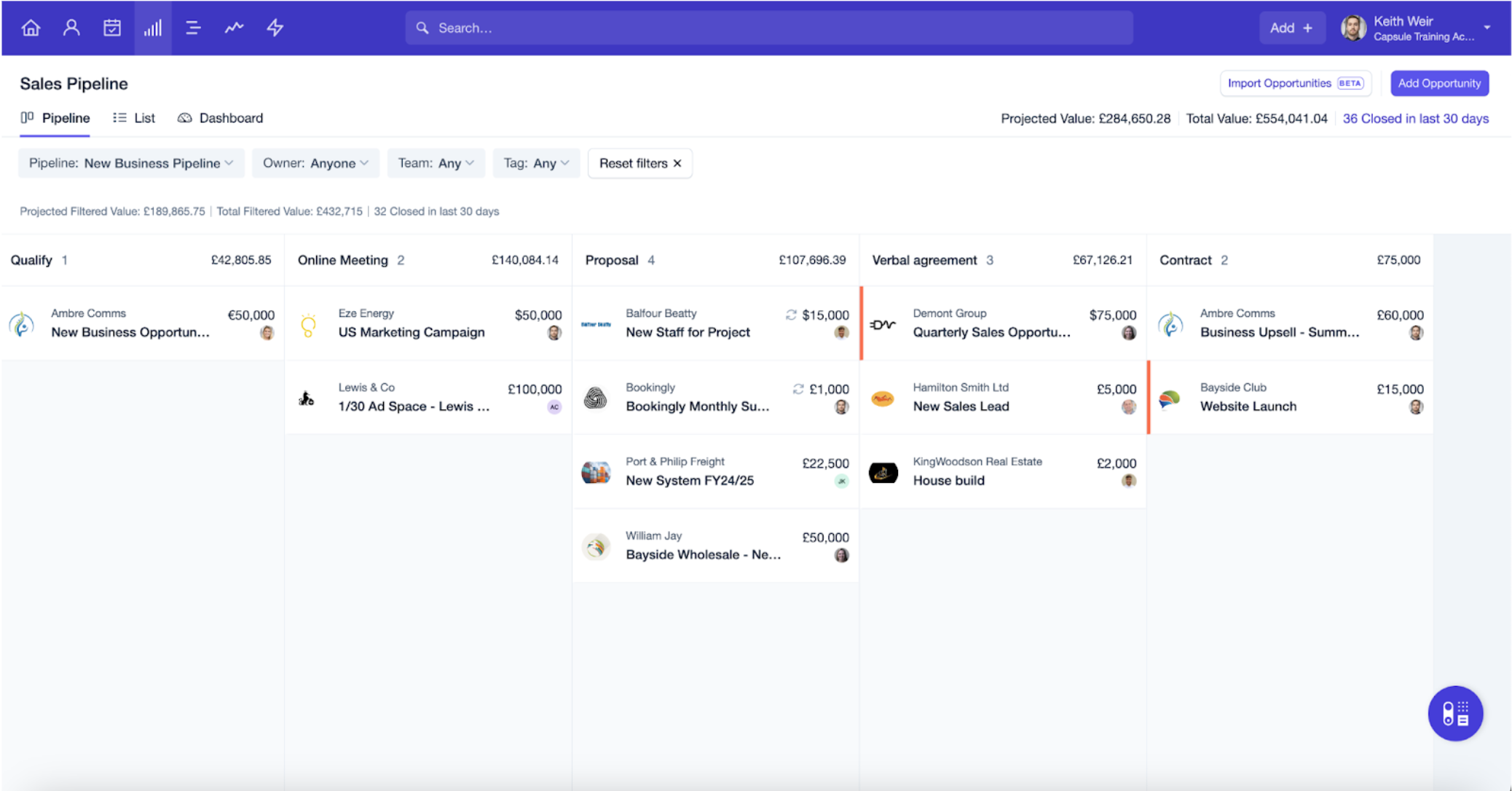Expand the Owner: Anyone dropdown
Image resolution: width=1512 pixels, height=791 pixels.
315,163
